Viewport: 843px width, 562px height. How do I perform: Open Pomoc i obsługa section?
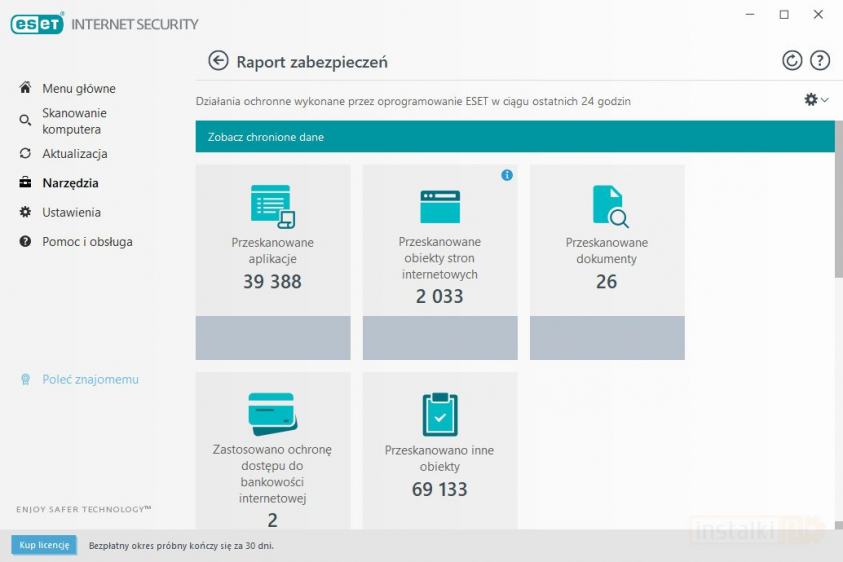tap(87, 242)
